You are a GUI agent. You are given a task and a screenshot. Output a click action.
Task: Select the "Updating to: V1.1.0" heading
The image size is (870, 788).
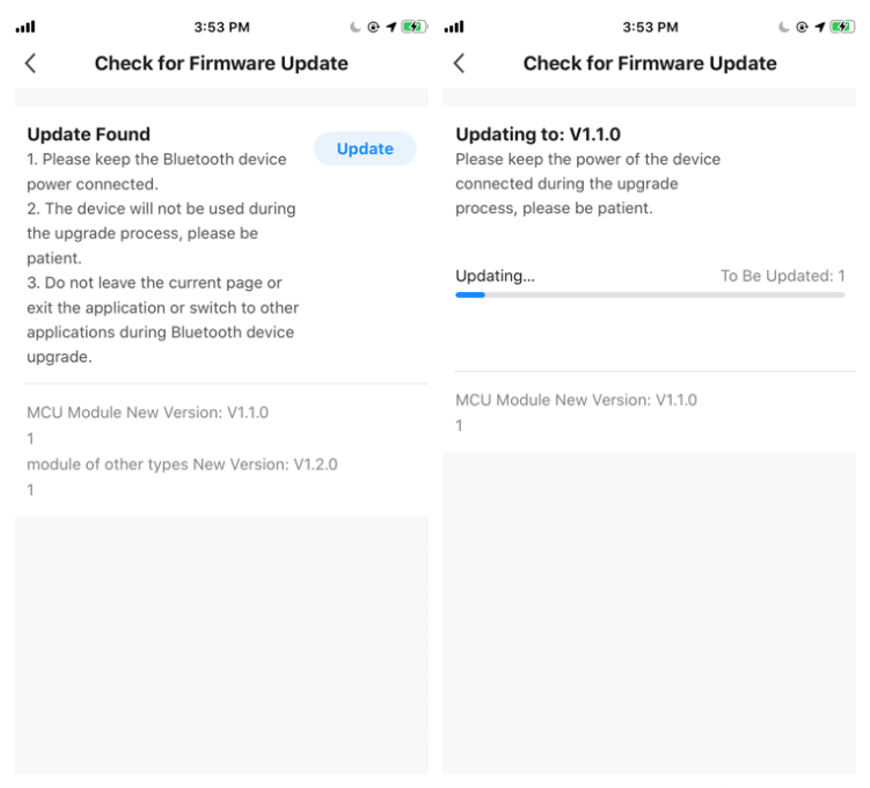[537, 134]
